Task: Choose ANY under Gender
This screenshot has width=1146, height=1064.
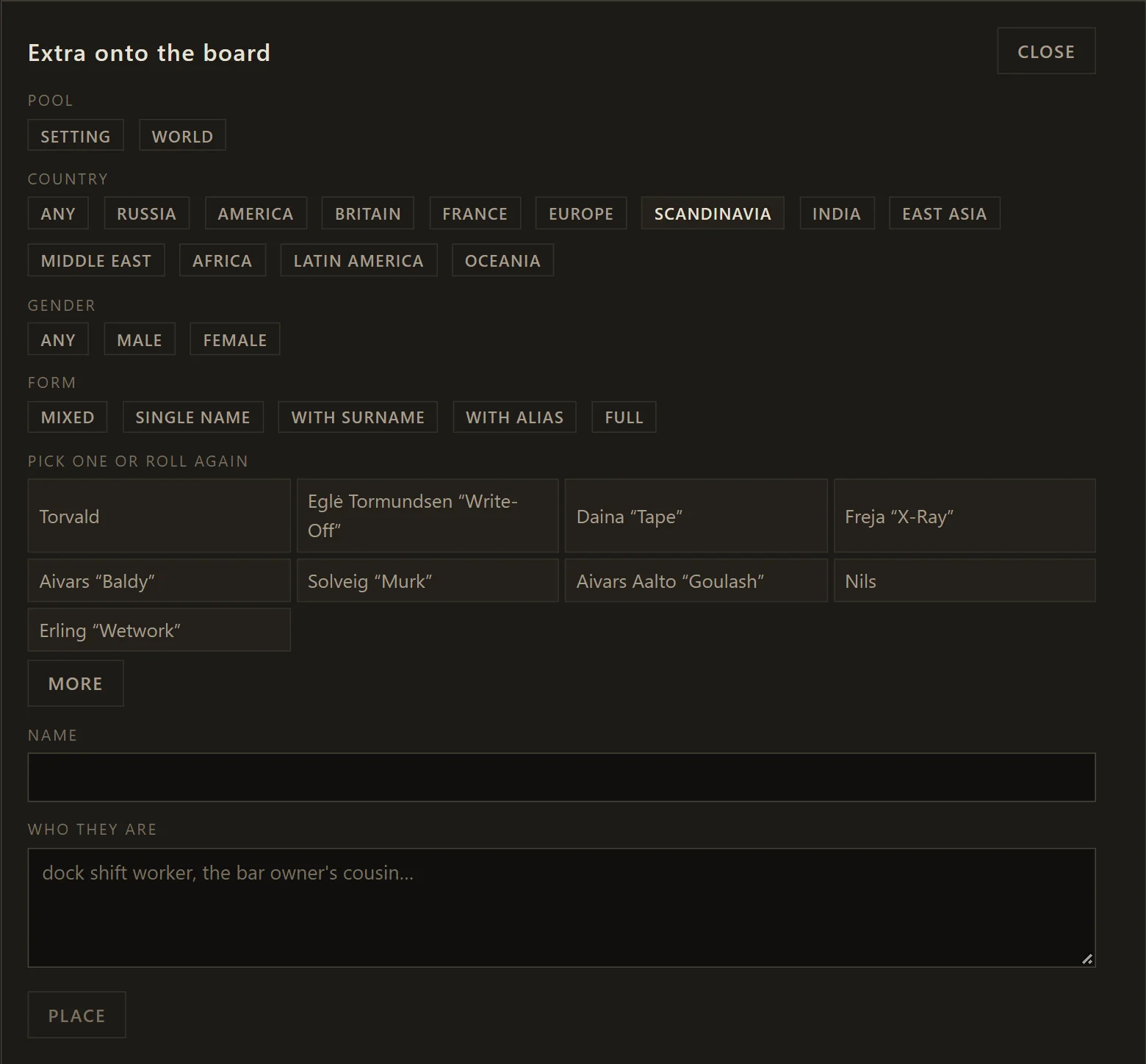Action: (x=58, y=339)
